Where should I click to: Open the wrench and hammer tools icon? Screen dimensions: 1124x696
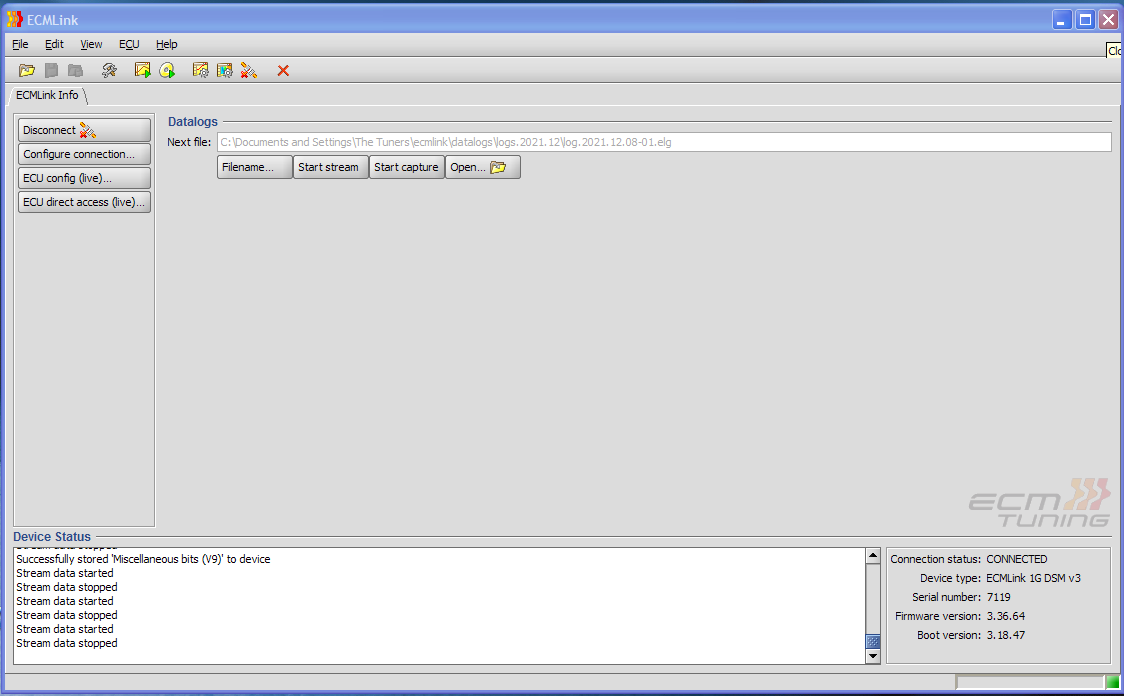click(109, 70)
